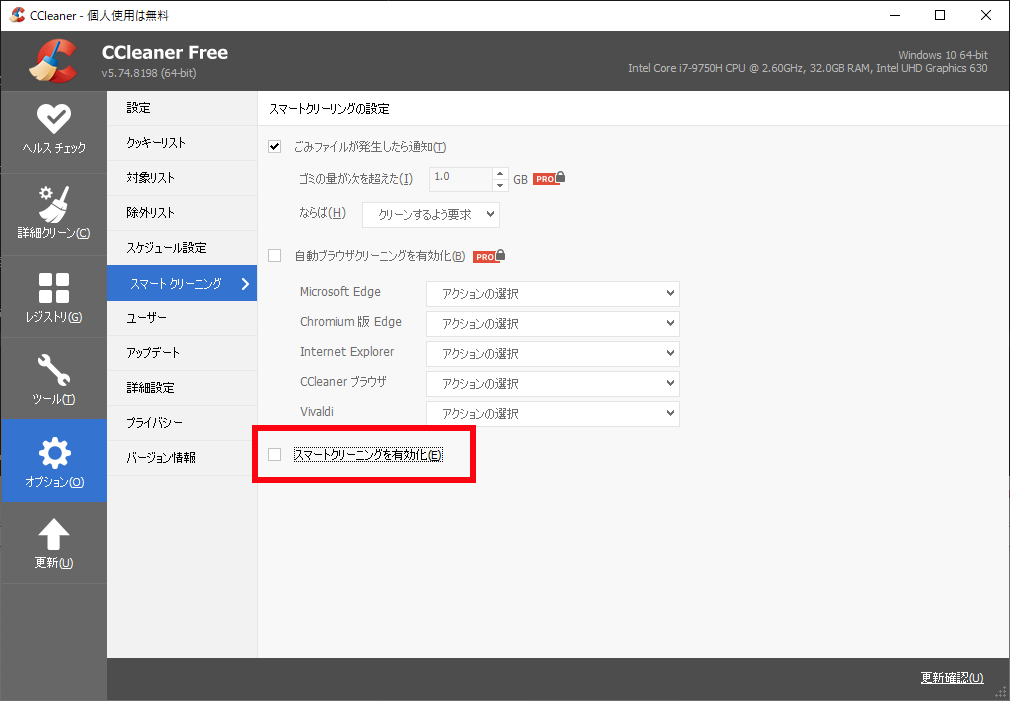Select the スマート クリーニング menu item

[182, 283]
